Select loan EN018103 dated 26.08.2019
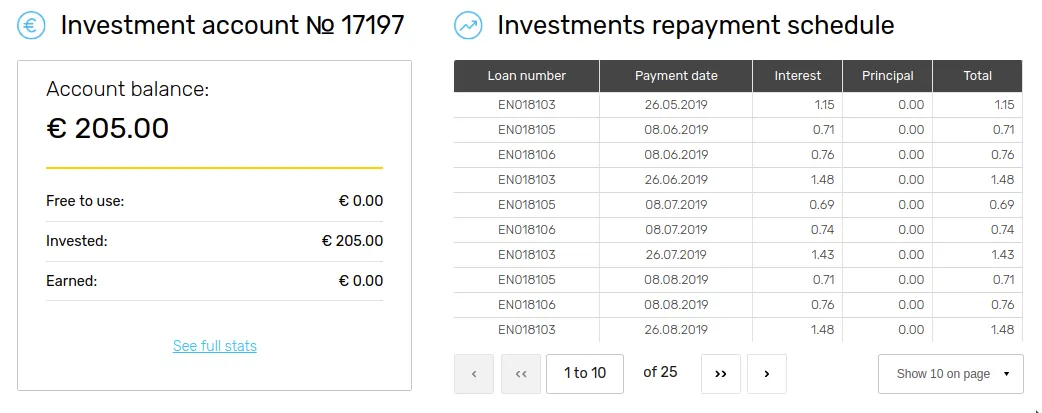The height and width of the screenshot is (413, 1042). pos(738,329)
